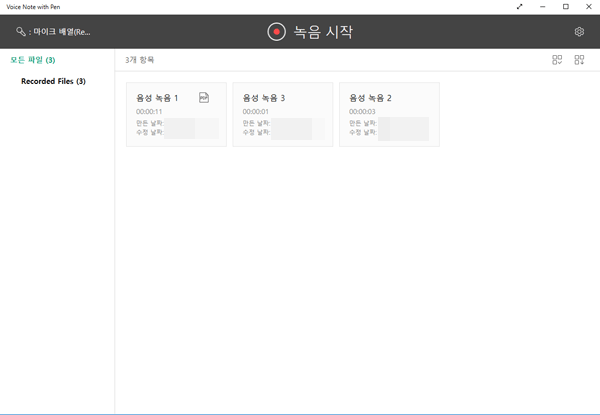Click the microphone icon in the header

pos(21,32)
